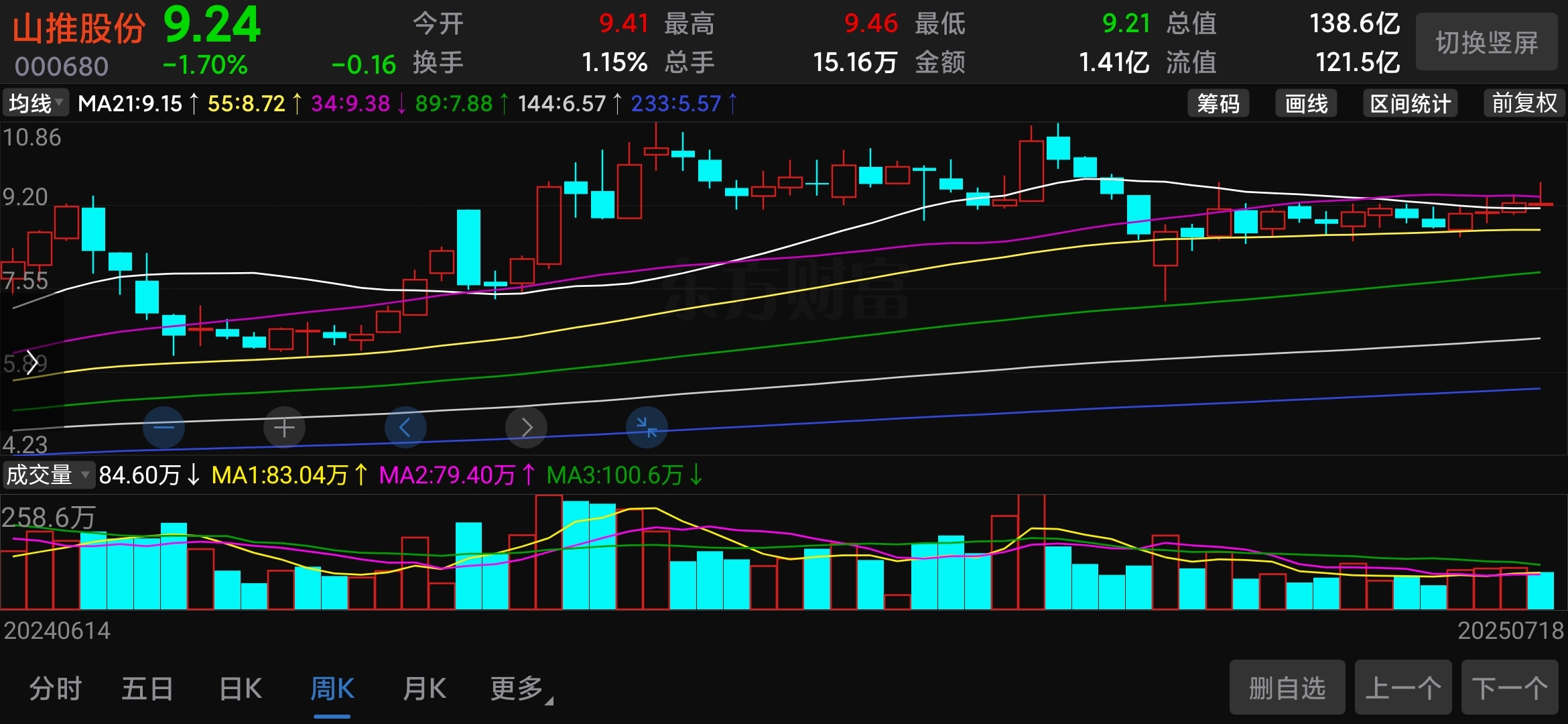Click 最低 price 9.21

click(x=1126, y=23)
